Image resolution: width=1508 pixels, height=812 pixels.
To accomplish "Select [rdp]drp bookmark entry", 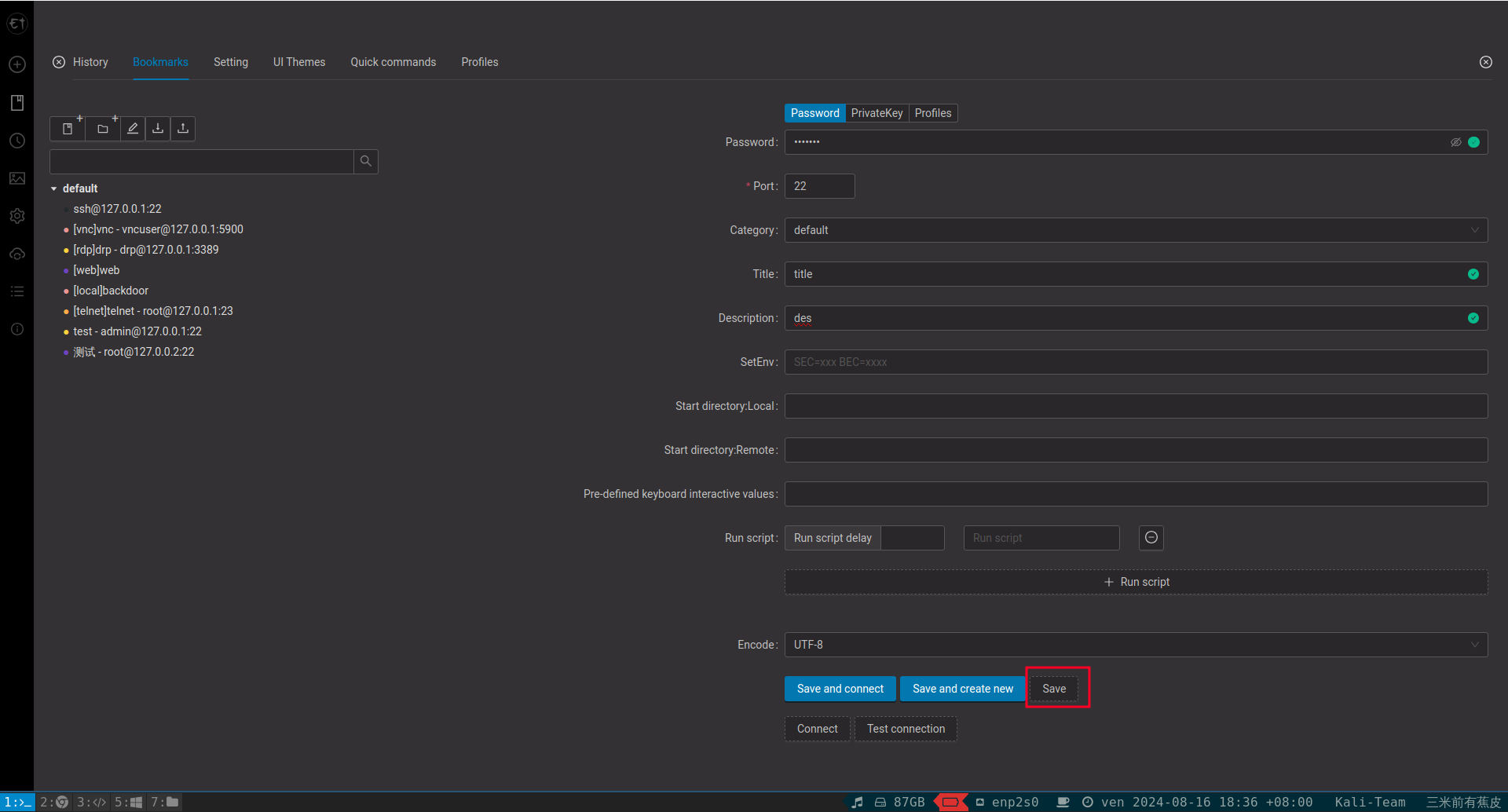I will 145,250.
